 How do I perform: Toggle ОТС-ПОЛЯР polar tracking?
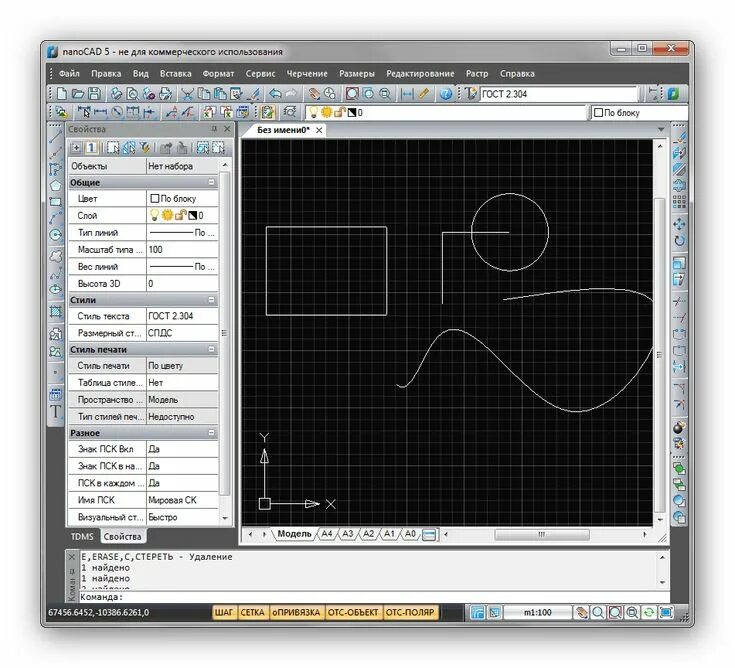click(410, 612)
